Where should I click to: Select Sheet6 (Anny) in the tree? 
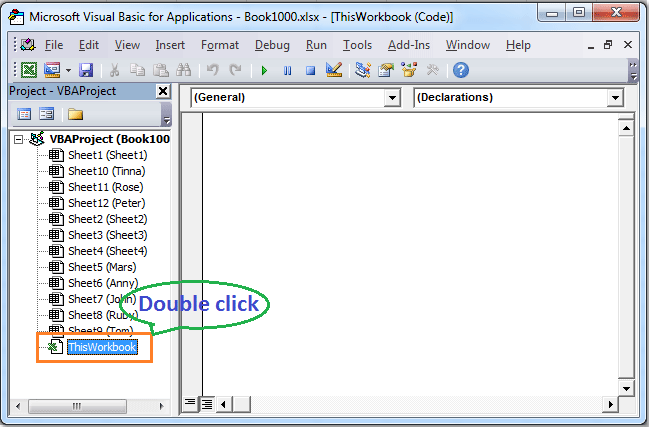pos(103,283)
